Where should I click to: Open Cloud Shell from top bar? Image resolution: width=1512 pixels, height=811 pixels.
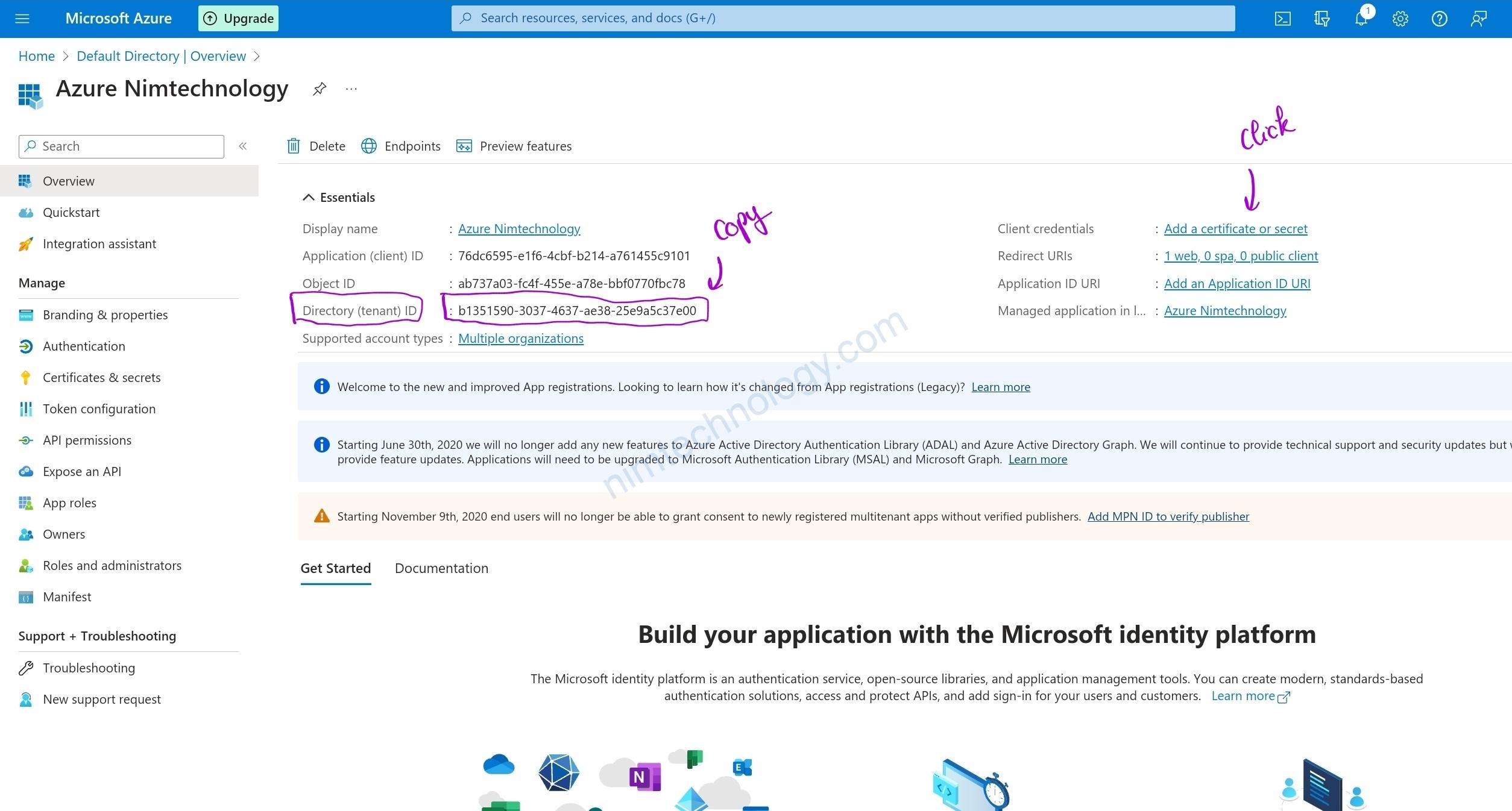tap(1282, 19)
